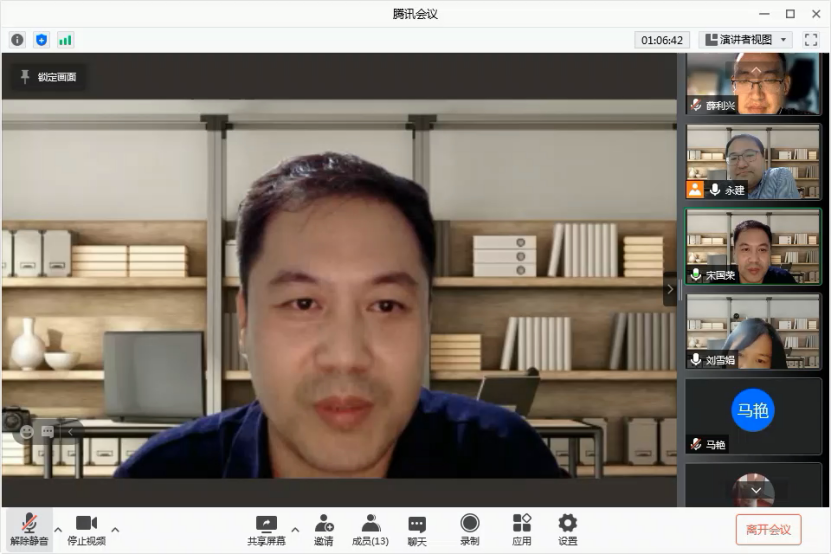
Task: Start recording with 录制 button
Action: click(469, 529)
